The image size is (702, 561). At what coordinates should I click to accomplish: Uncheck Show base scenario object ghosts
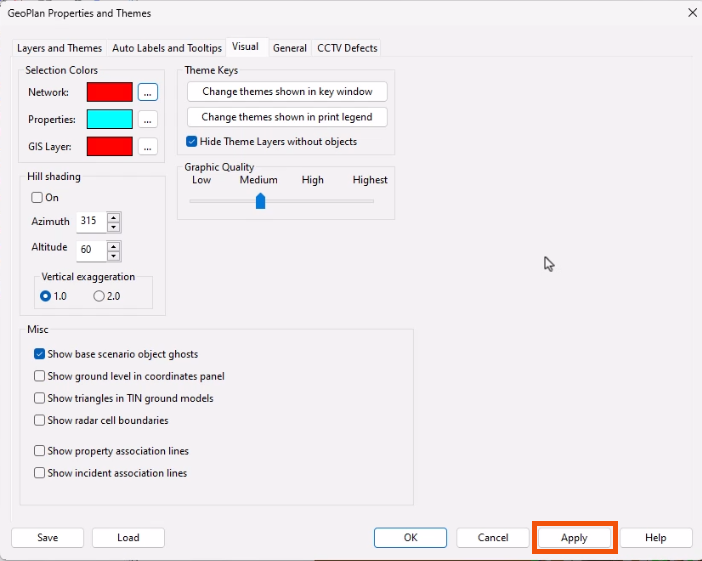pos(39,354)
